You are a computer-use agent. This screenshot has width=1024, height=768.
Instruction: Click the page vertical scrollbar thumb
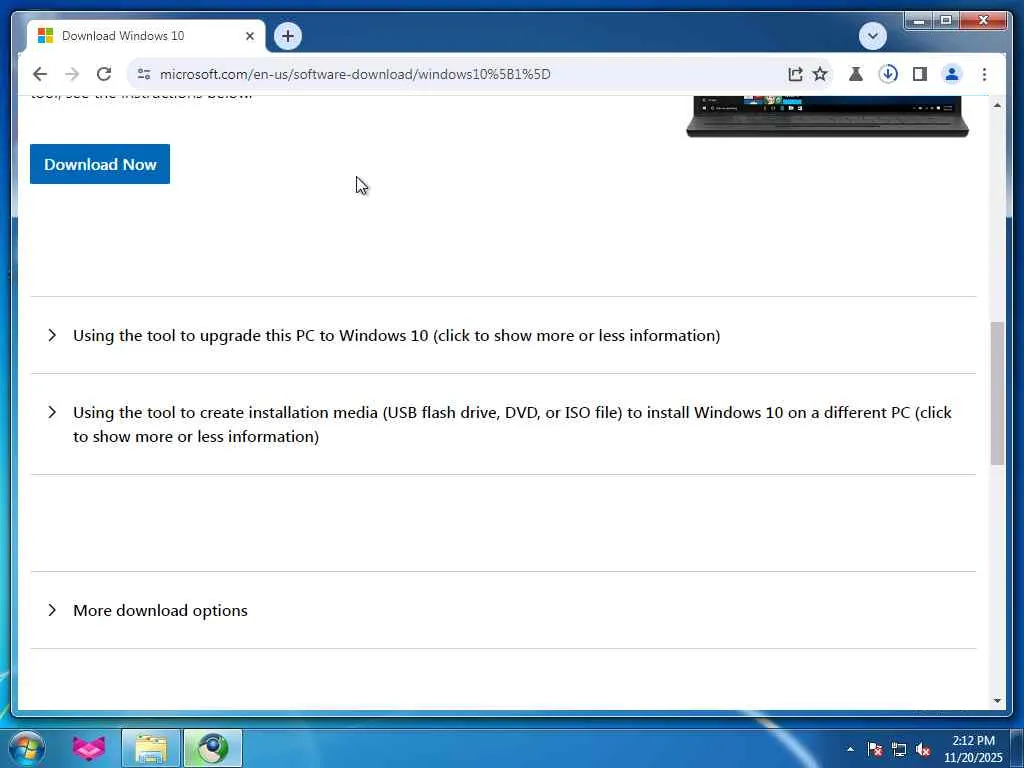(x=997, y=393)
